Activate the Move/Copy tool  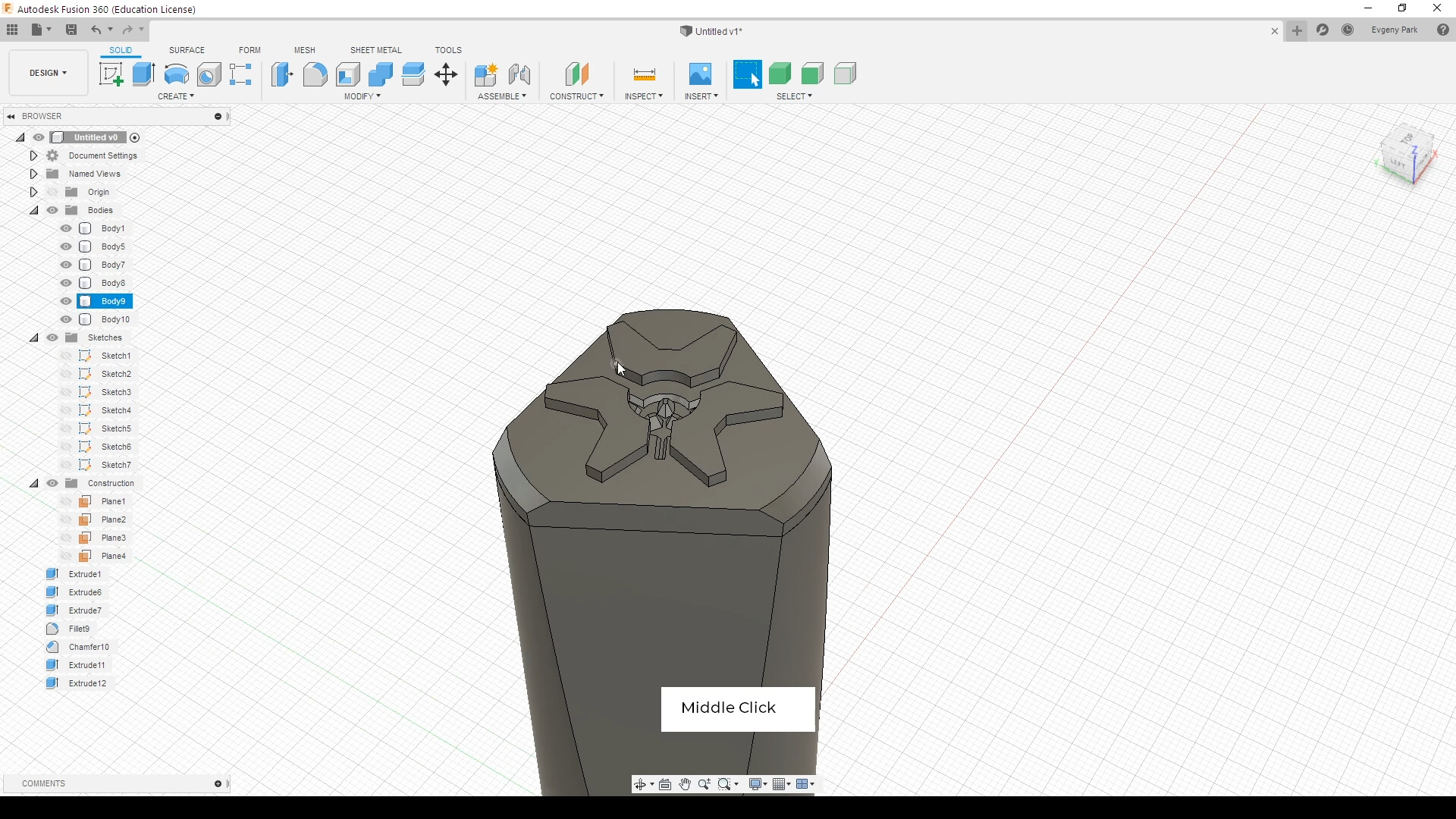pos(446,74)
